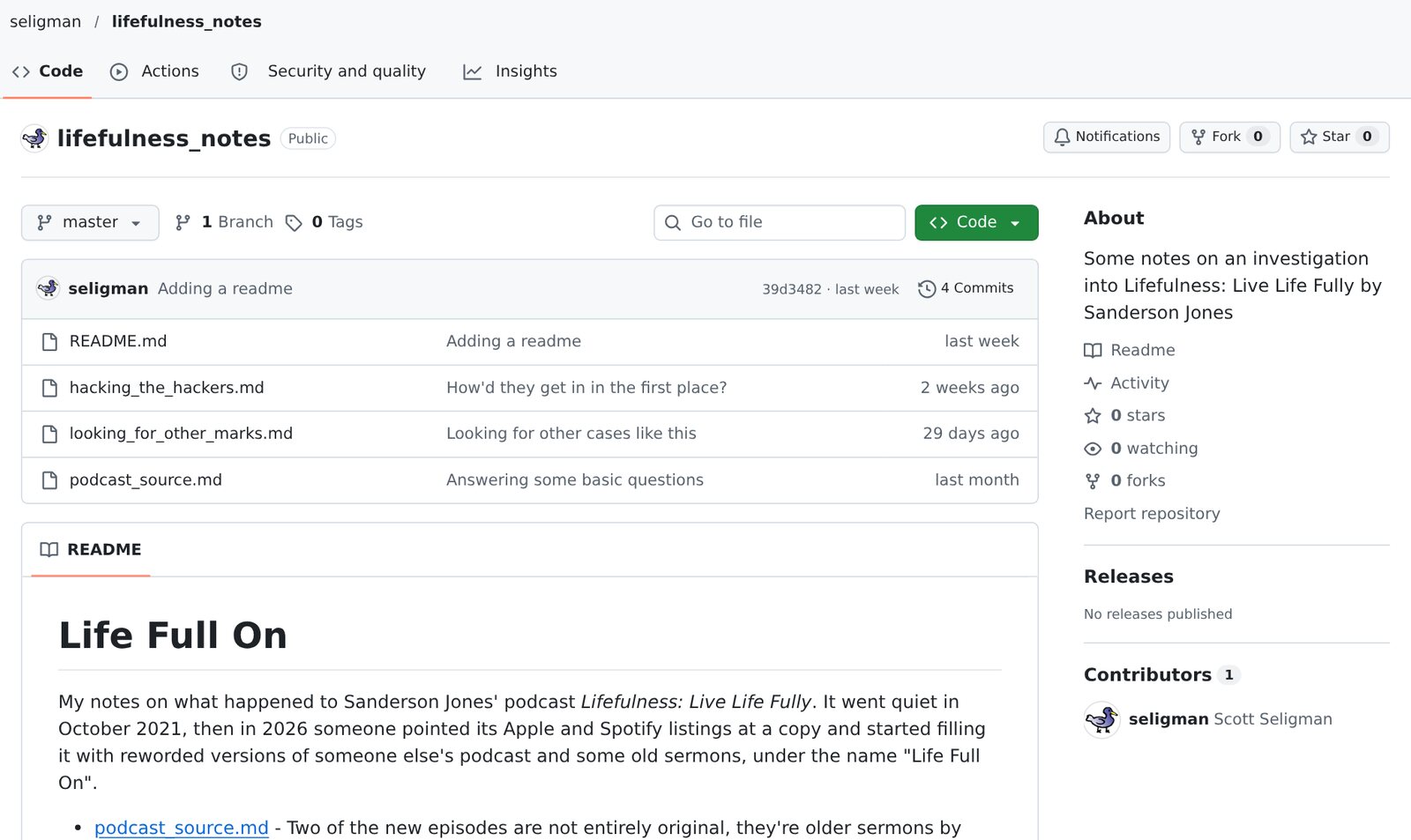
Task: Click the fork icon beside 0 forks
Action: pos(1093,481)
